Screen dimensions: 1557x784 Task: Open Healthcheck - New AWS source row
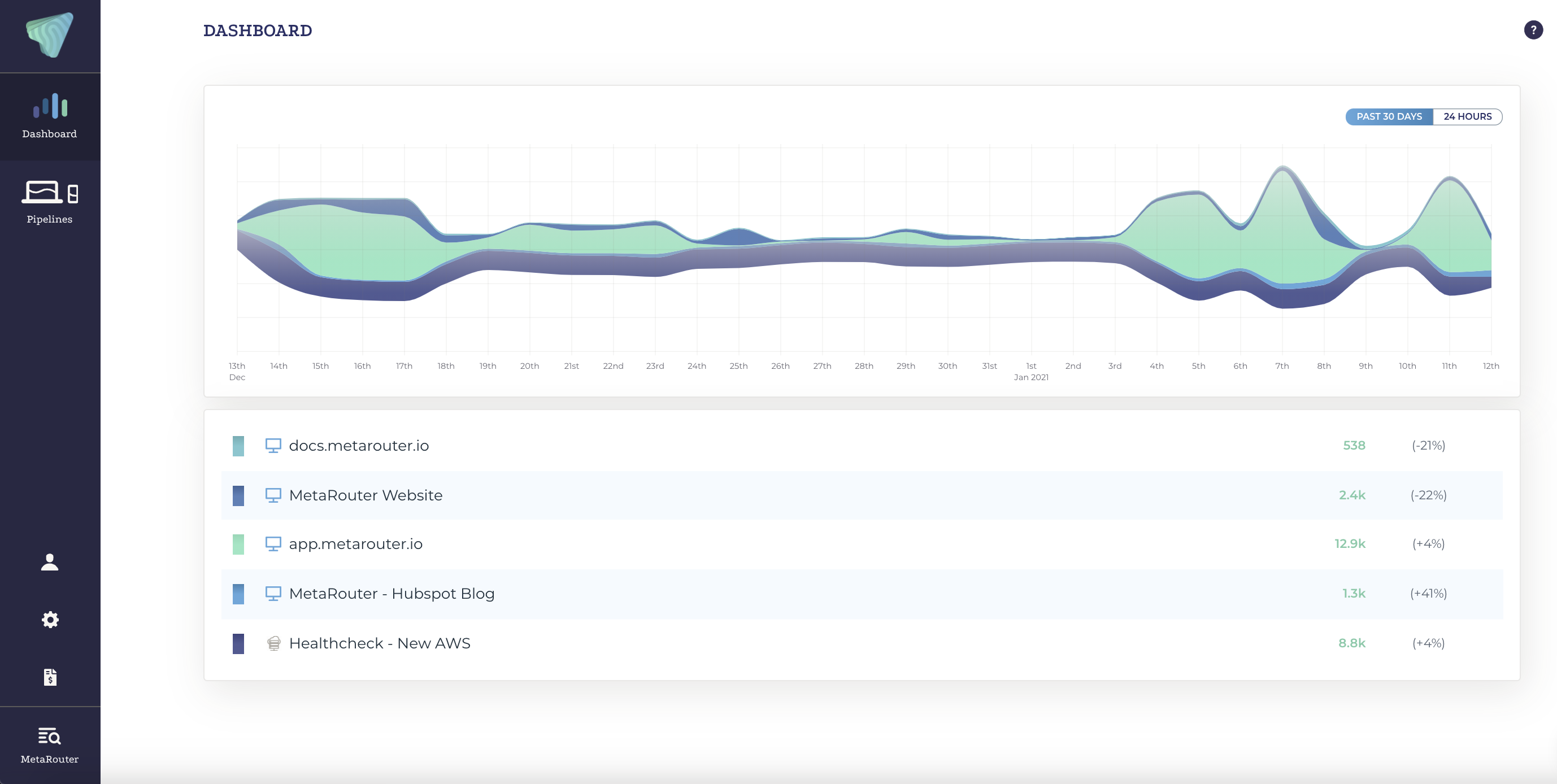[x=862, y=643]
